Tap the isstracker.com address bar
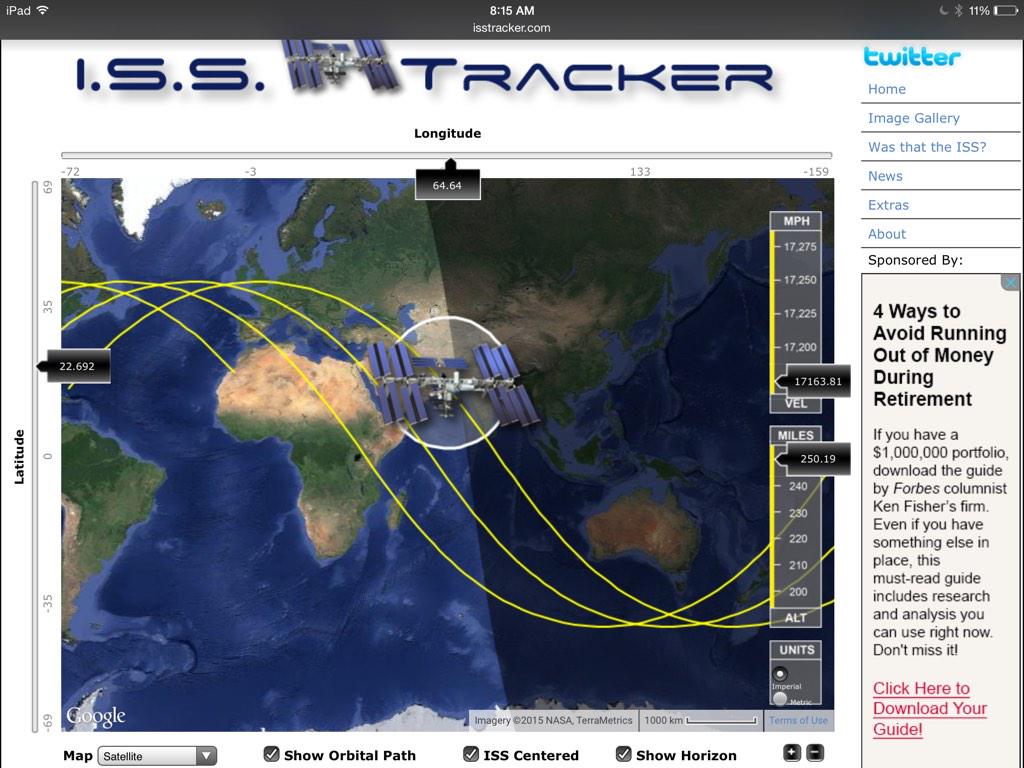This screenshot has width=1024, height=768. 511,28
